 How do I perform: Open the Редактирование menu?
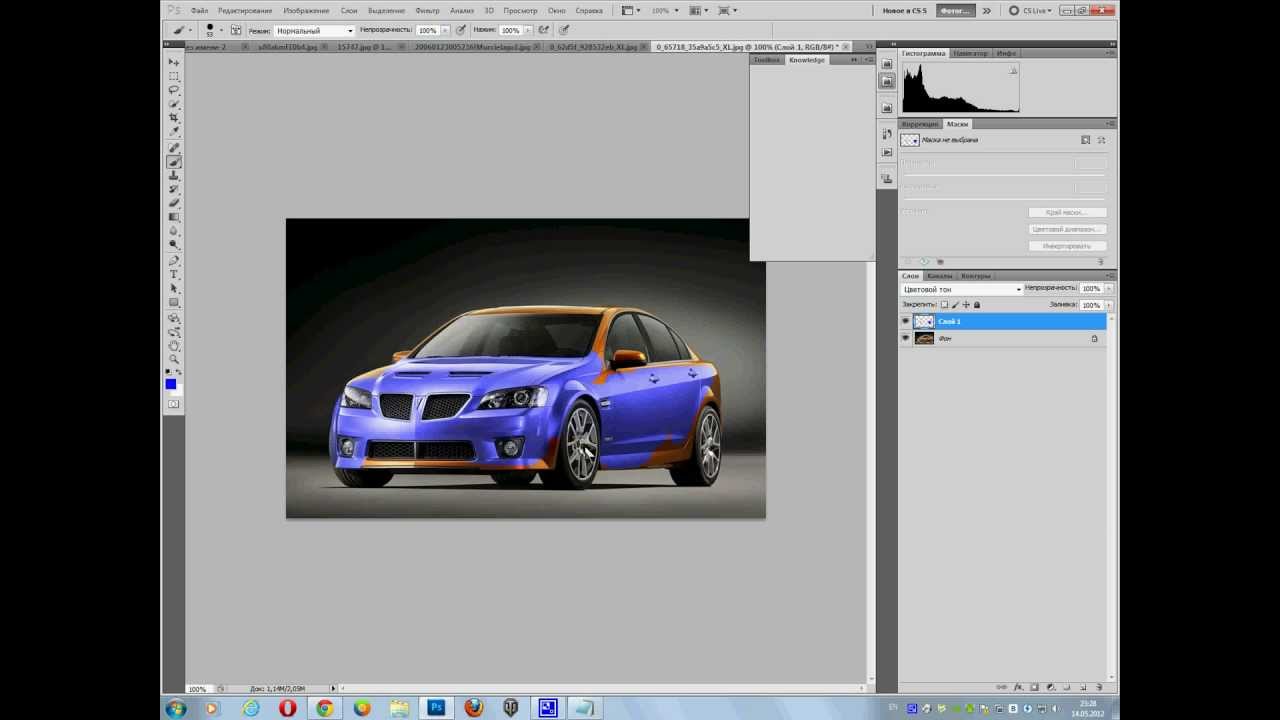click(245, 11)
